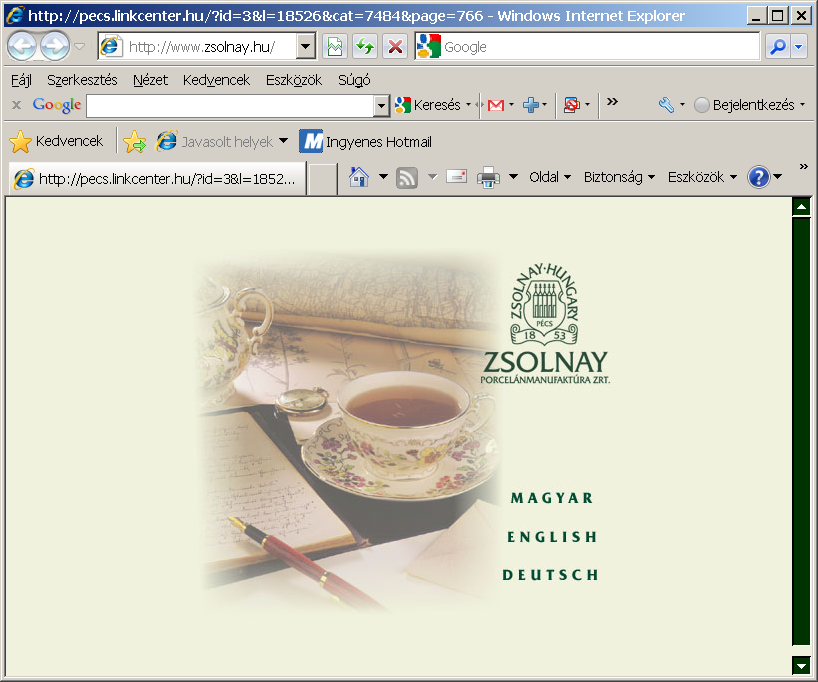Open the Súgó menu

tap(354, 80)
